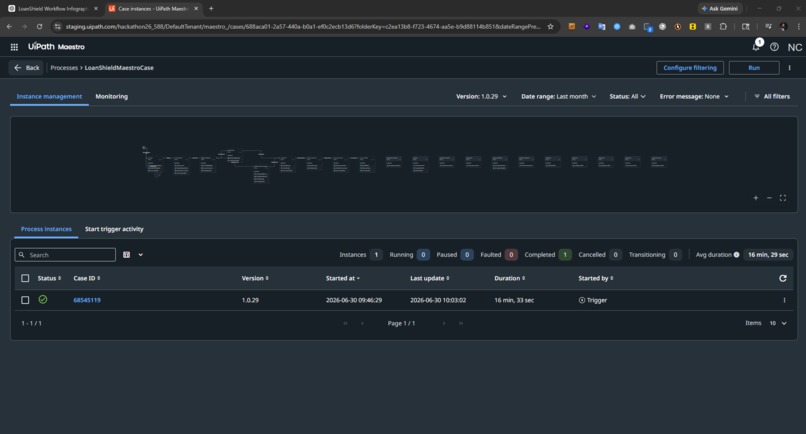Viewport: 806px width, 434px height.
Task: Open the UiPath apps grid launcher
Action: 14,47
